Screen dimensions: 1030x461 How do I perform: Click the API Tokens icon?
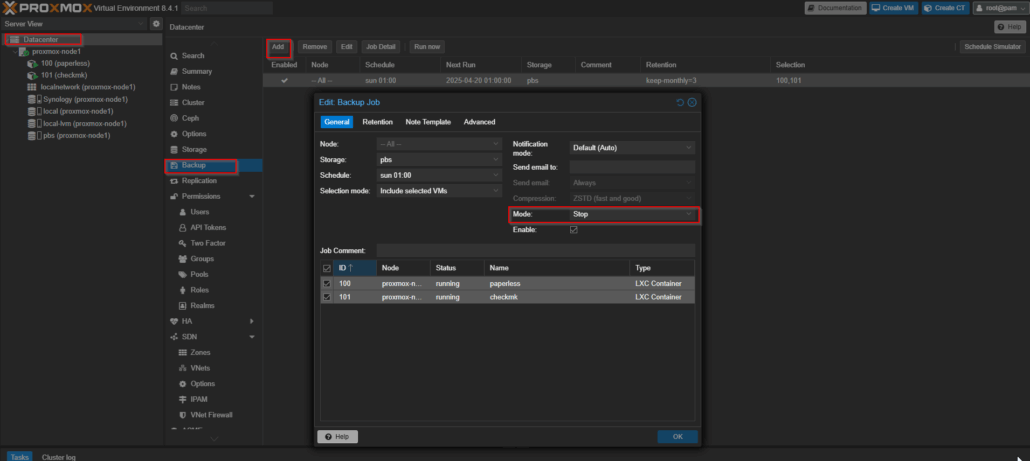pos(183,228)
